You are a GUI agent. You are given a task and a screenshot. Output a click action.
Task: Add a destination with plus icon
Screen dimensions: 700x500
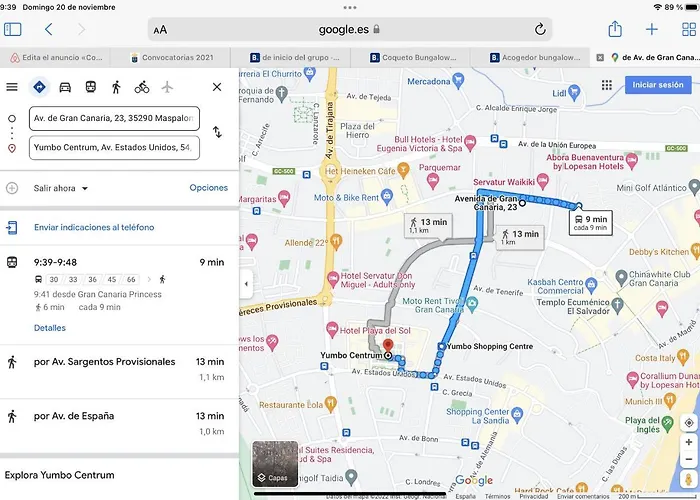(12, 188)
